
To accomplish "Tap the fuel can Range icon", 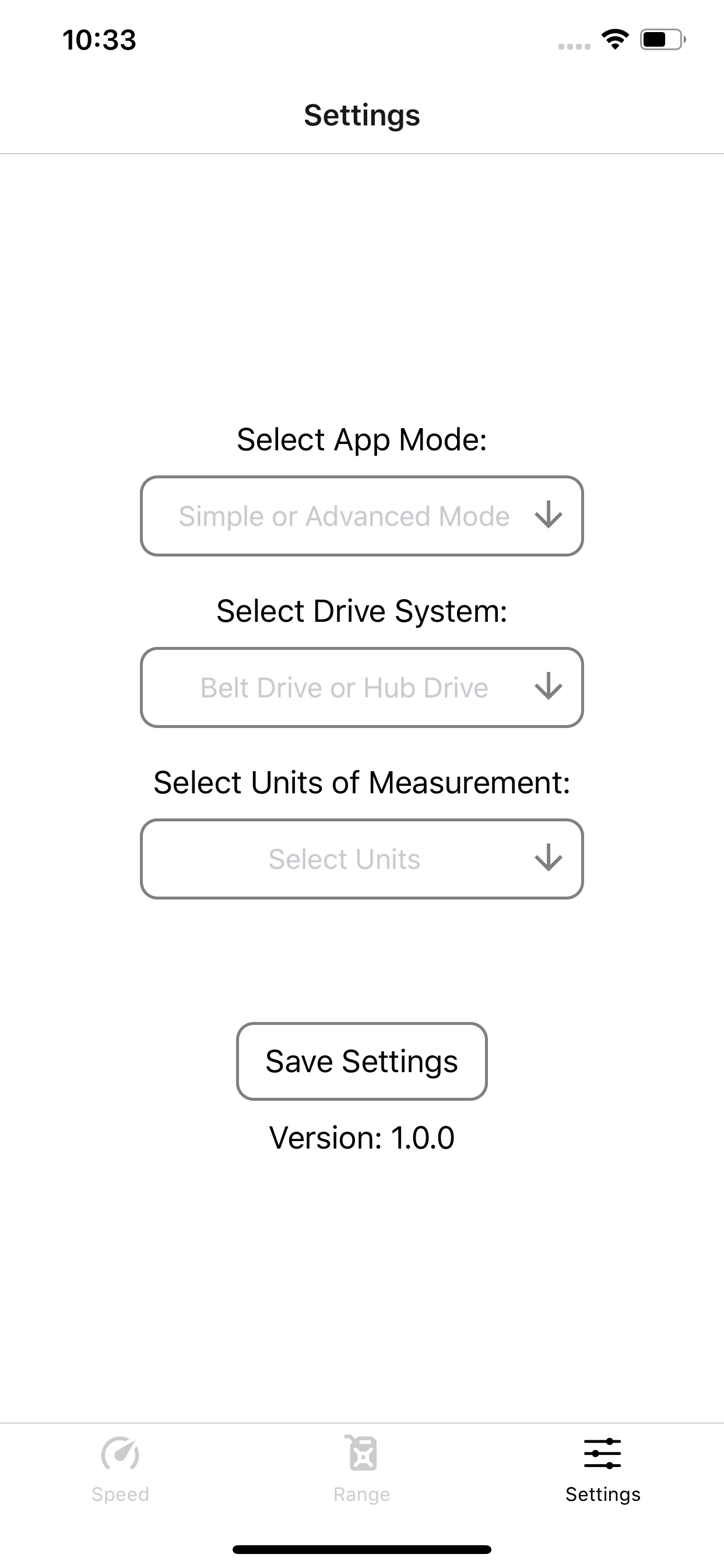I will 362,1454.
